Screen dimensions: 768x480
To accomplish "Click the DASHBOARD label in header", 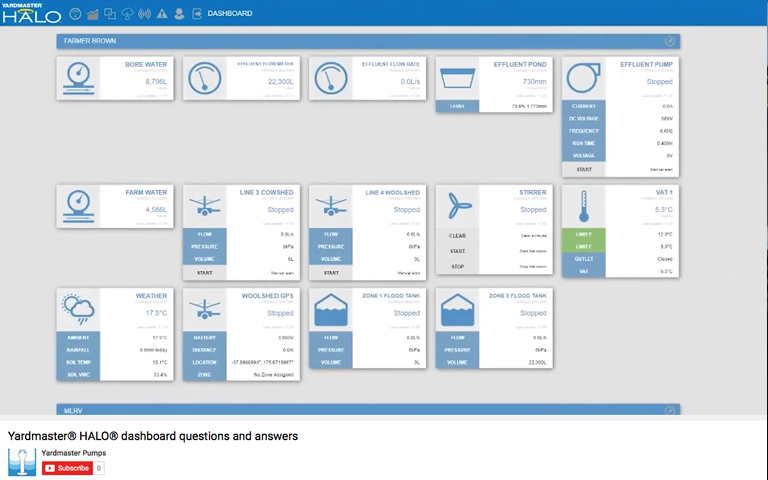I will [230, 14].
